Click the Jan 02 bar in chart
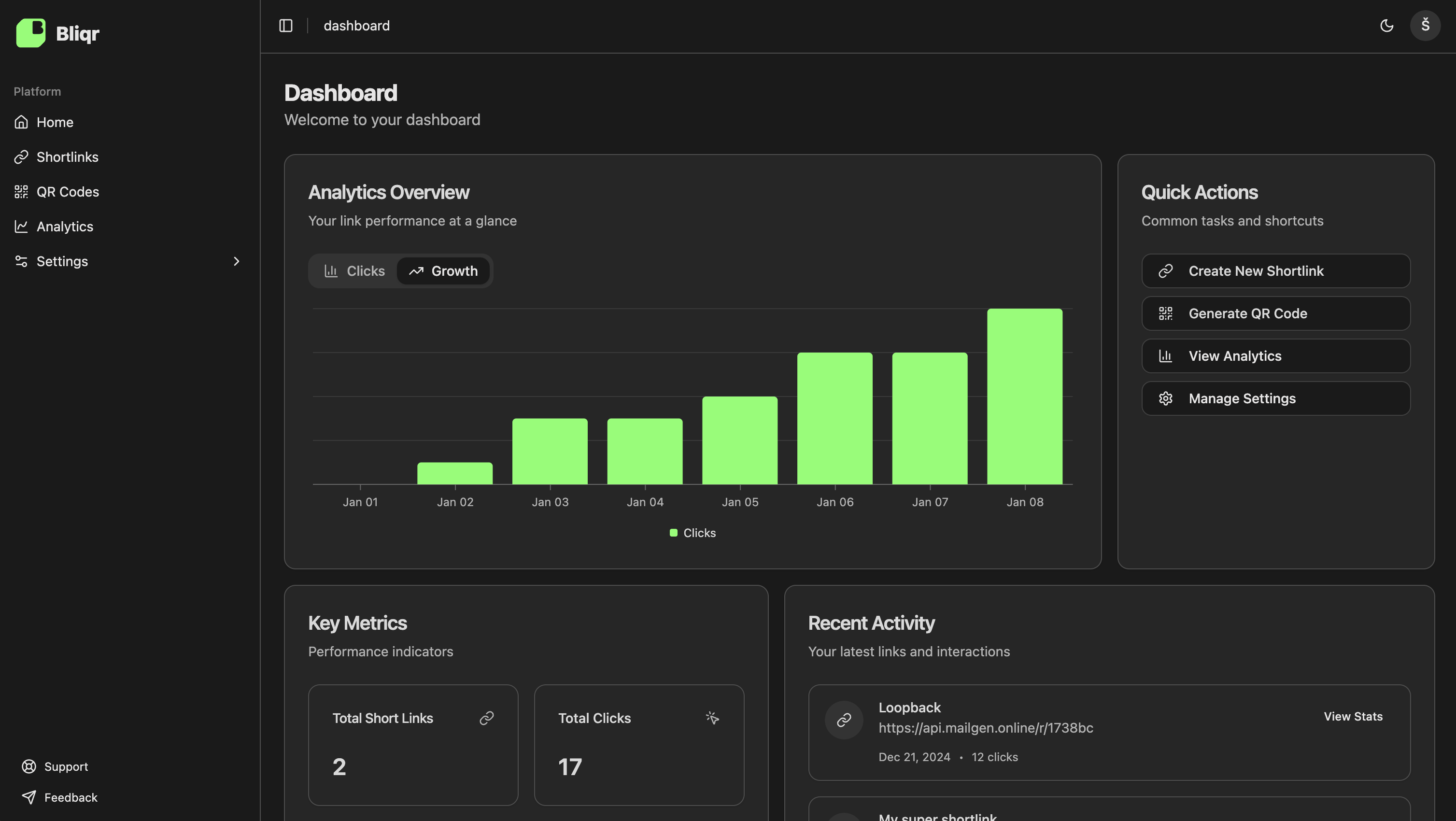Viewport: 1456px width, 821px height. (x=455, y=473)
